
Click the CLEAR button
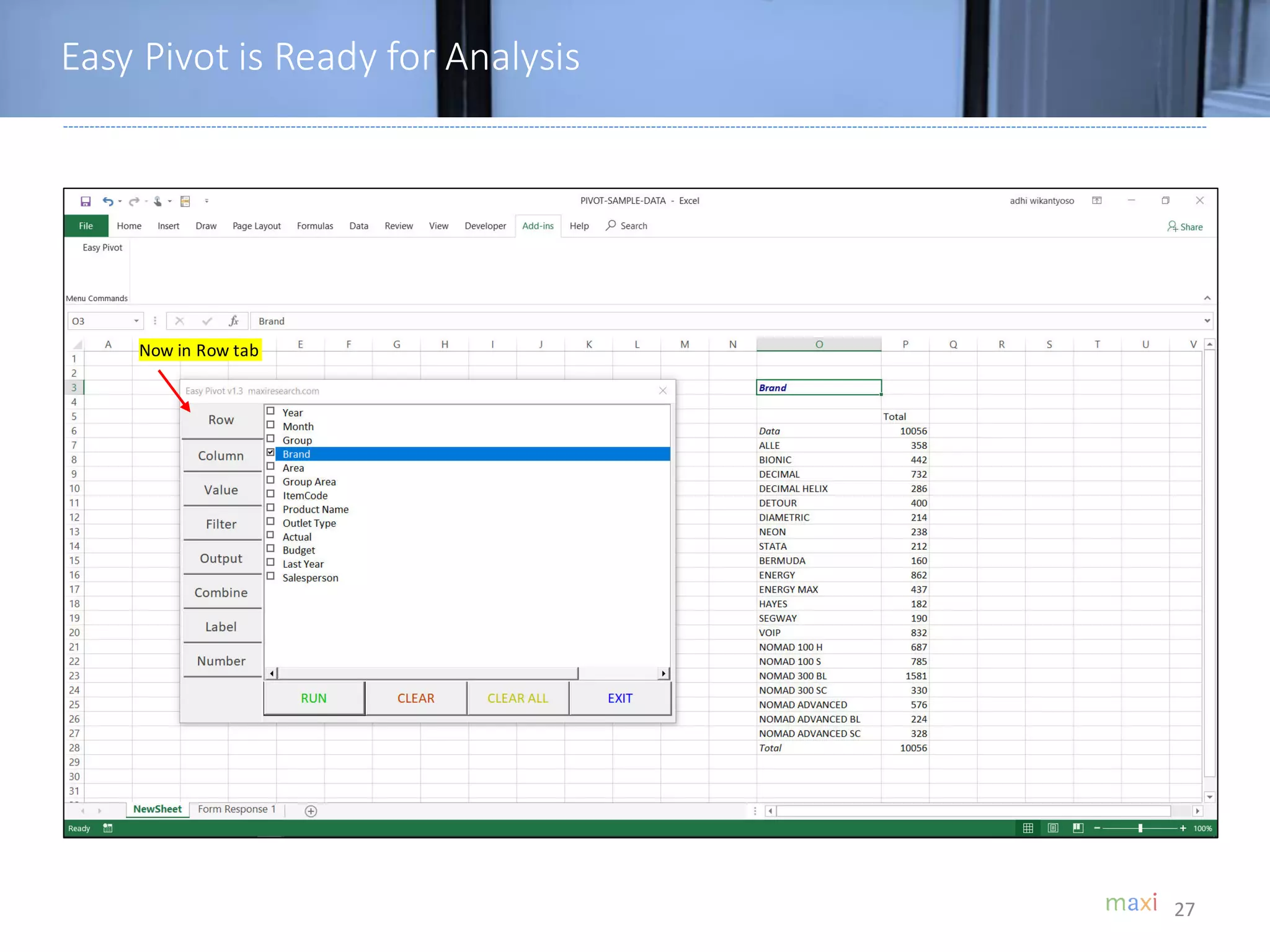click(415, 699)
